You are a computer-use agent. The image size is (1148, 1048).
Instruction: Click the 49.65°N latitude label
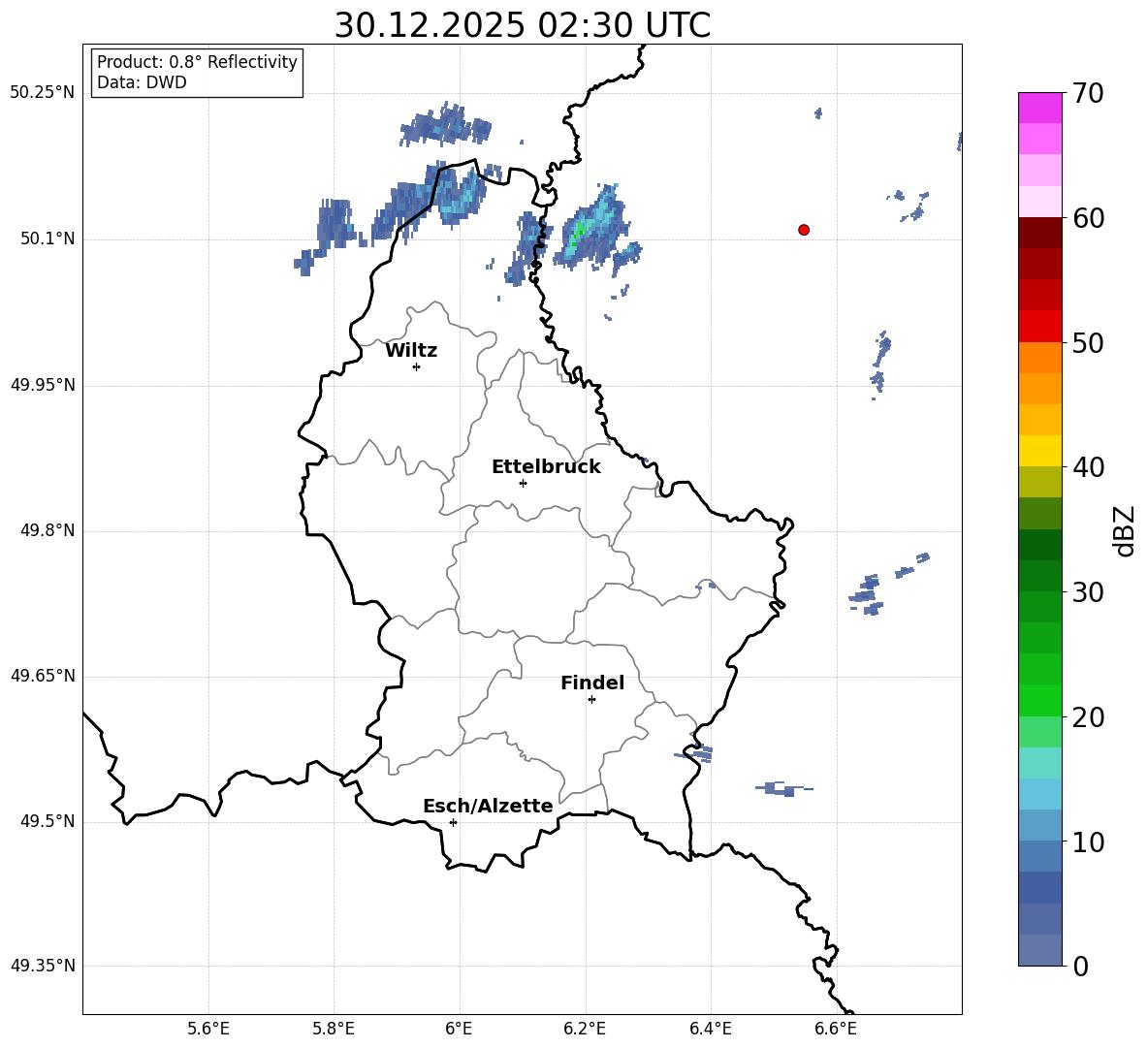coord(43,676)
